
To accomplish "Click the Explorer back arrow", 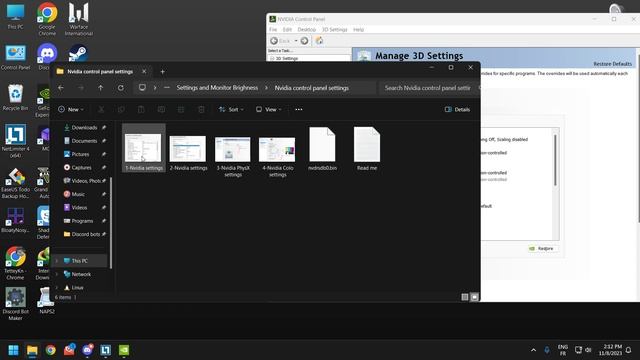I will (x=61, y=88).
